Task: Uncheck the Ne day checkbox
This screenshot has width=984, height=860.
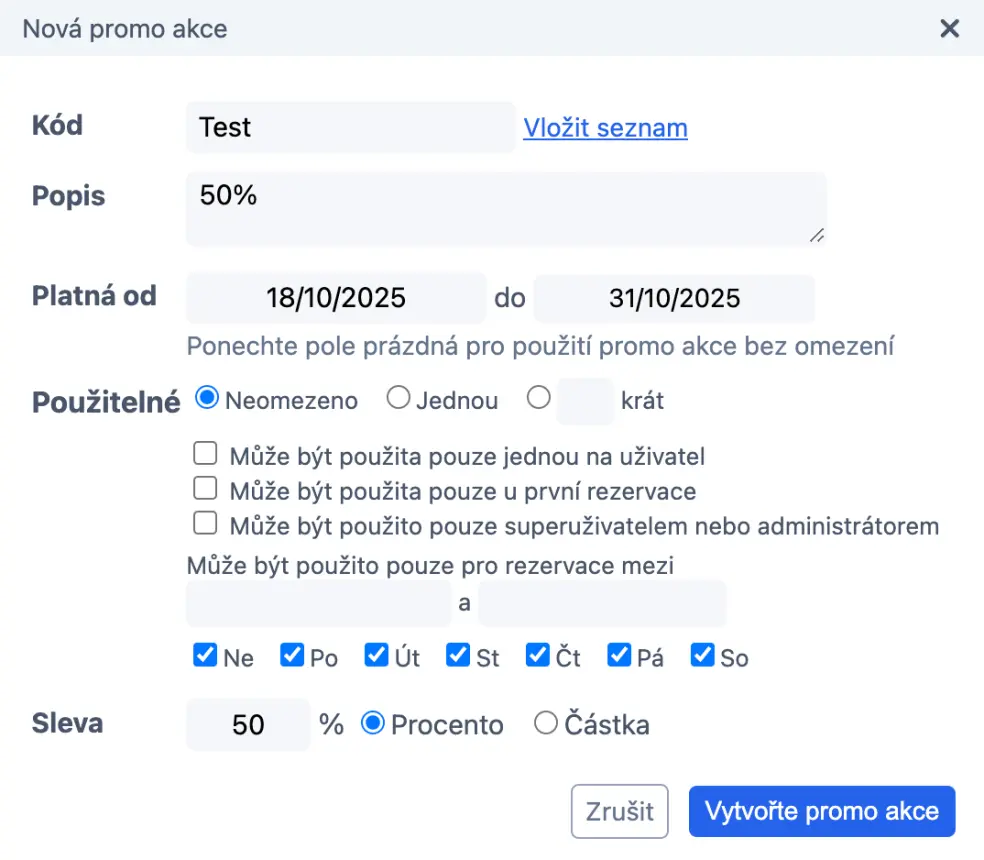Action: click(205, 656)
